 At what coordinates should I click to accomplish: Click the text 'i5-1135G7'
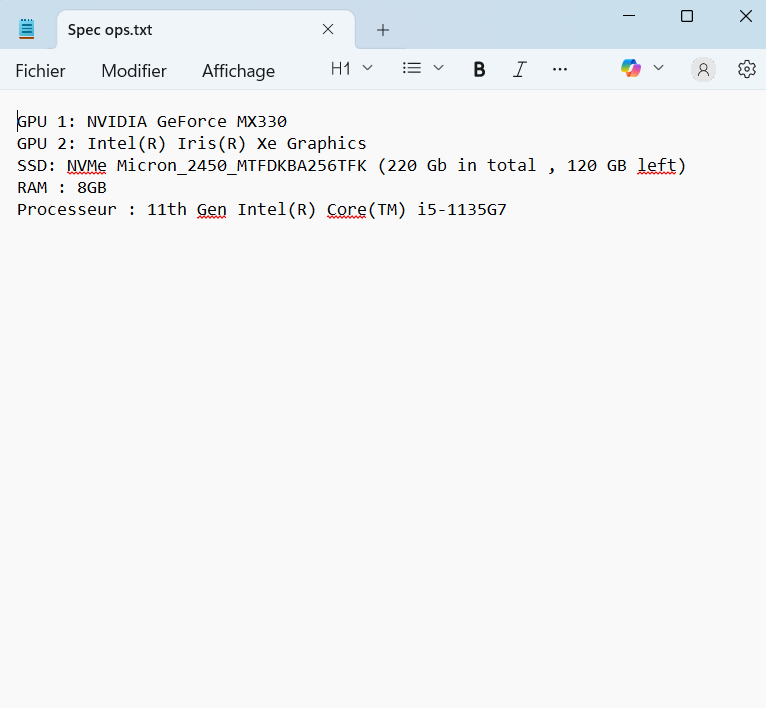click(x=462, y=210)
